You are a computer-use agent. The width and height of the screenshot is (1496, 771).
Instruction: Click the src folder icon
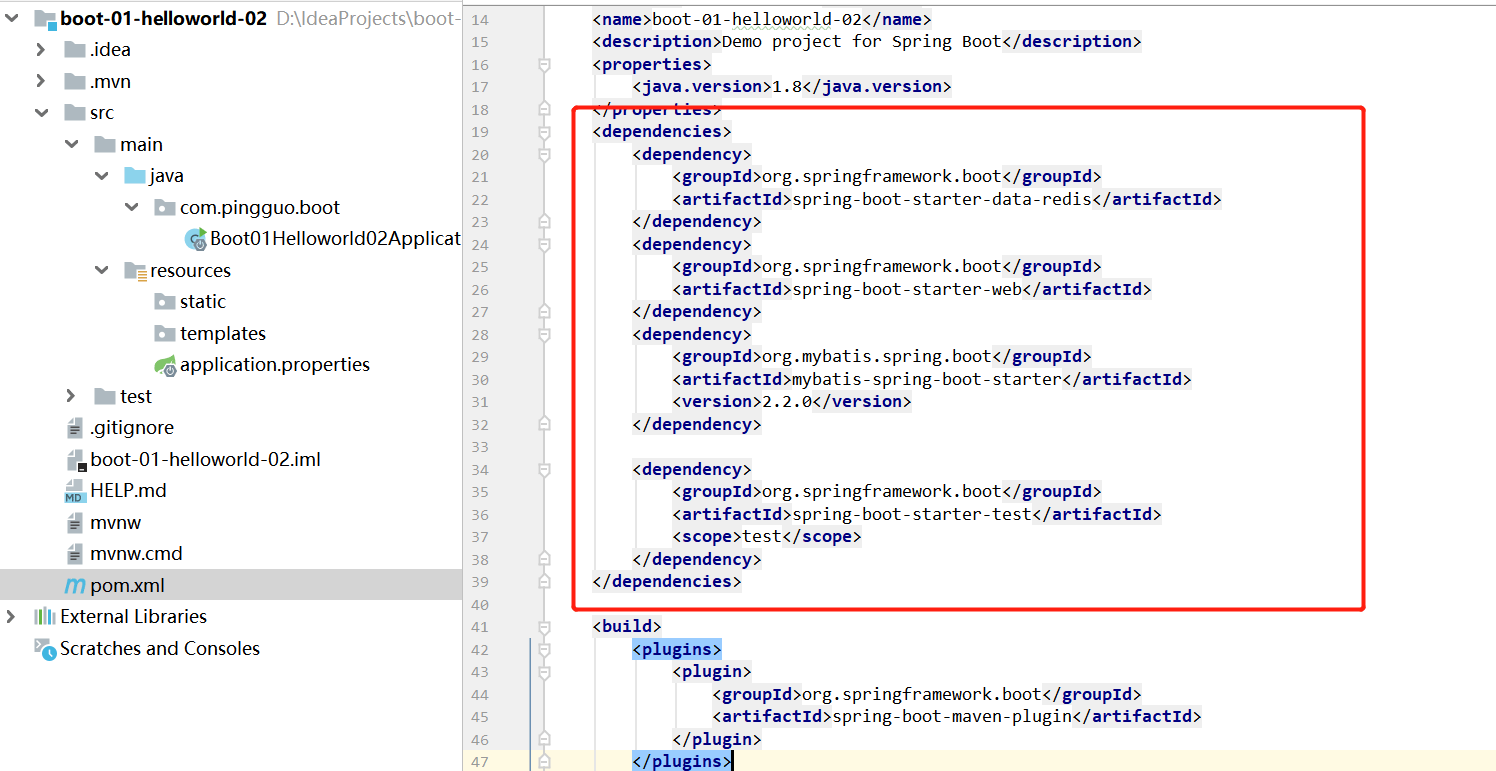tap(74, 113)
